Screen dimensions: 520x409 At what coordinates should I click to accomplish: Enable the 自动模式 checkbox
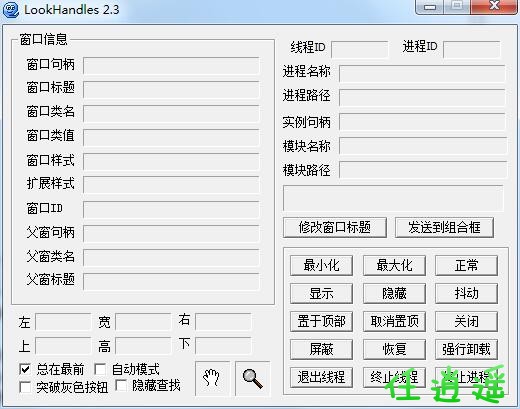coord(100,369)
